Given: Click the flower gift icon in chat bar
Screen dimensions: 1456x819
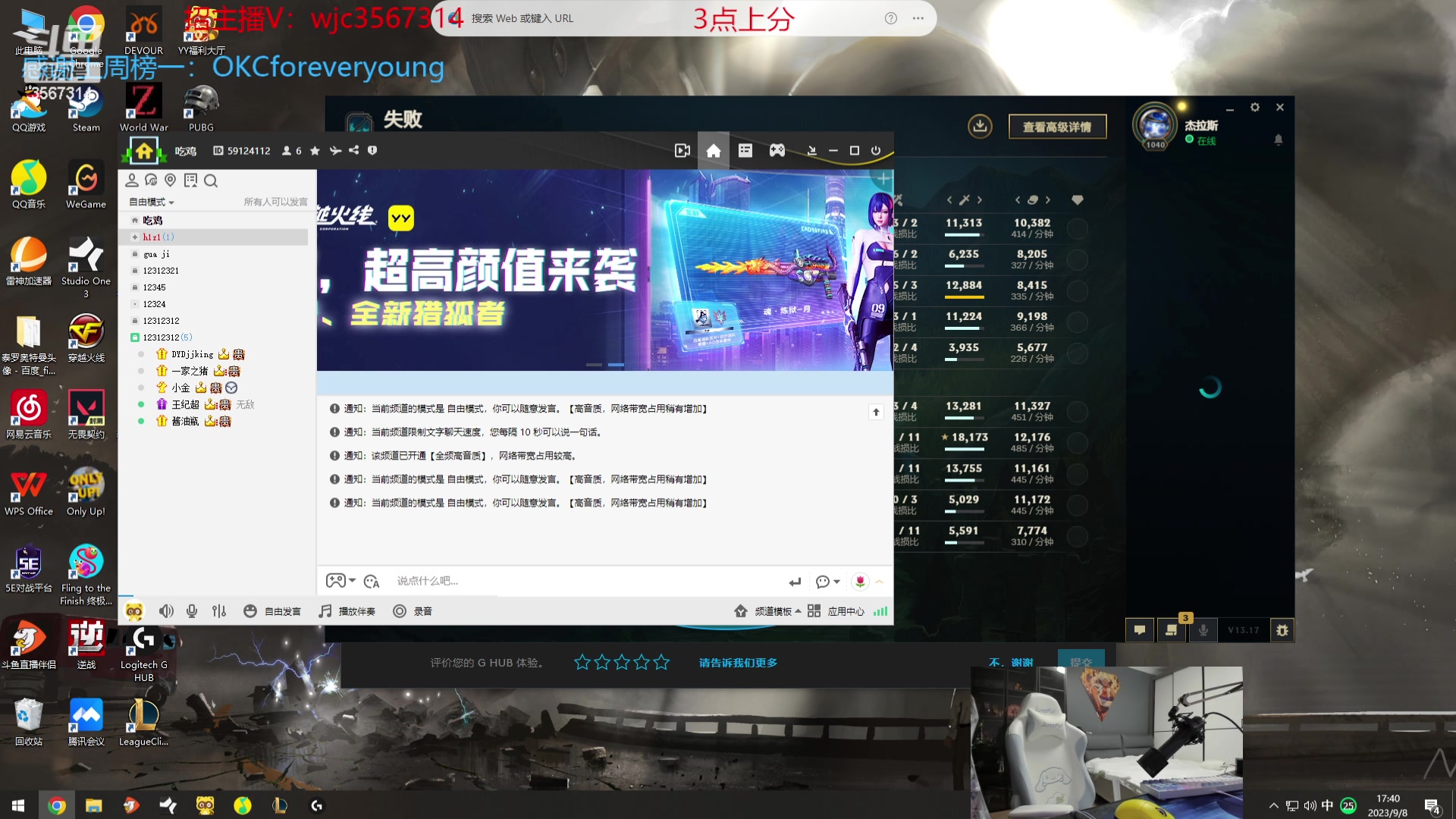Looking at the screenshot, I should (x=860, y=581).
